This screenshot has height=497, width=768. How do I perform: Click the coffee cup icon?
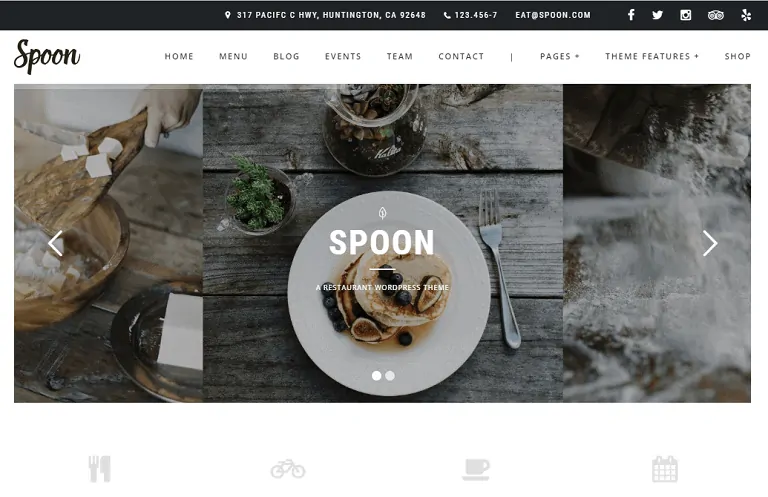tap(476, 469)
